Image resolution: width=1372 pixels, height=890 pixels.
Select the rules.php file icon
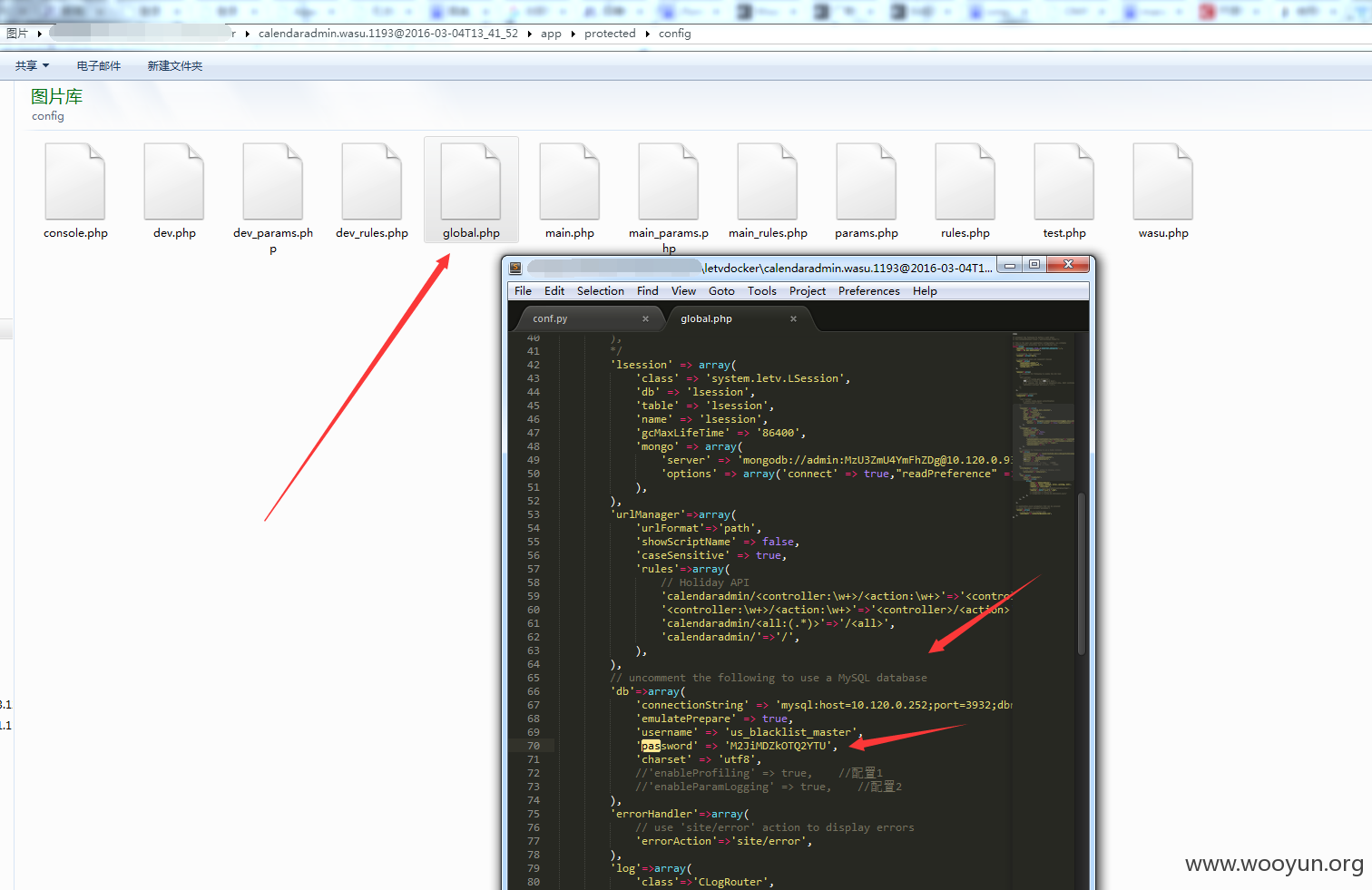click(x=965, y=181)
